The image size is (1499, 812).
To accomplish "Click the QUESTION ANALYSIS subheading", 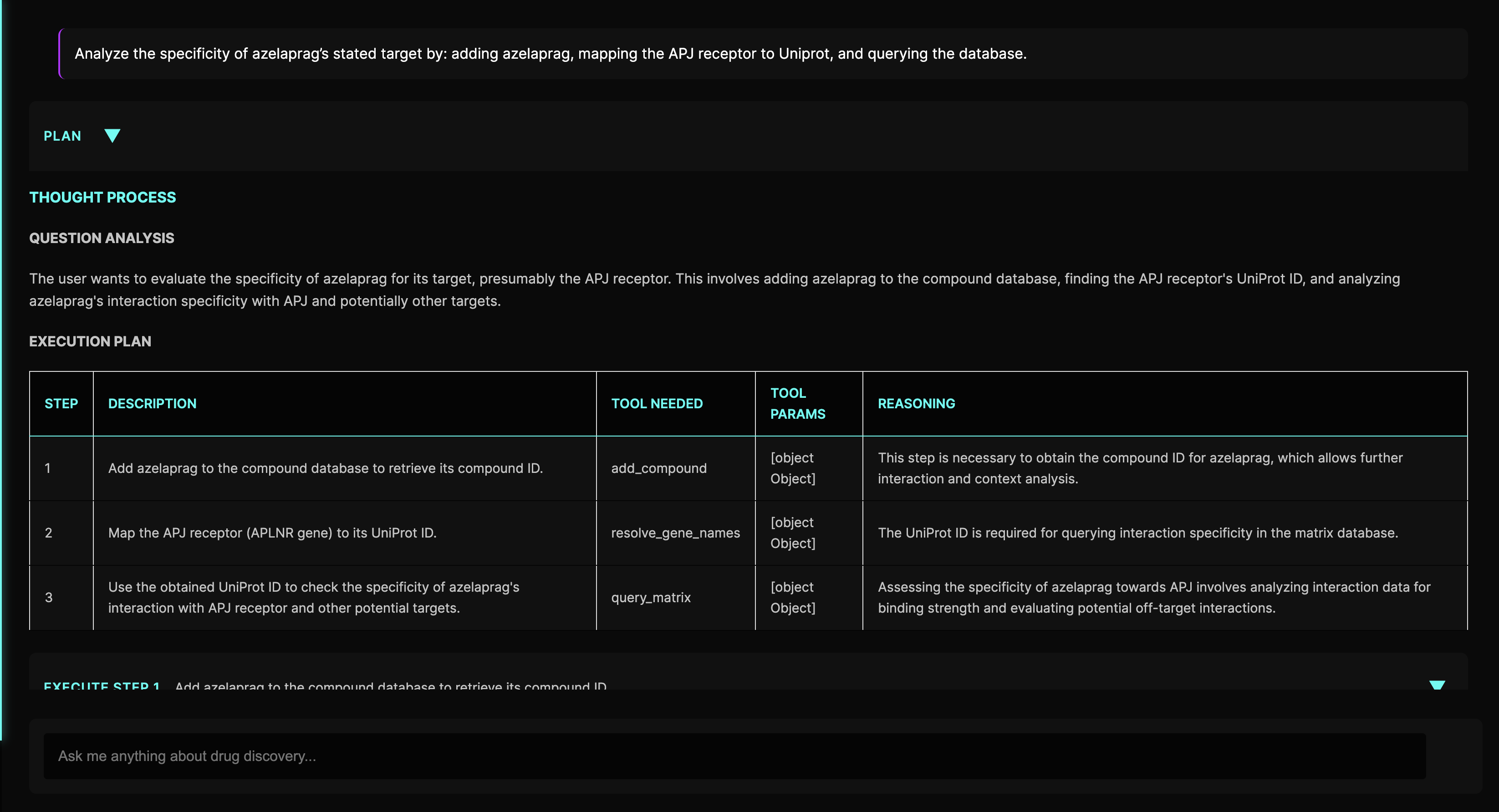I will click(102, 238).
